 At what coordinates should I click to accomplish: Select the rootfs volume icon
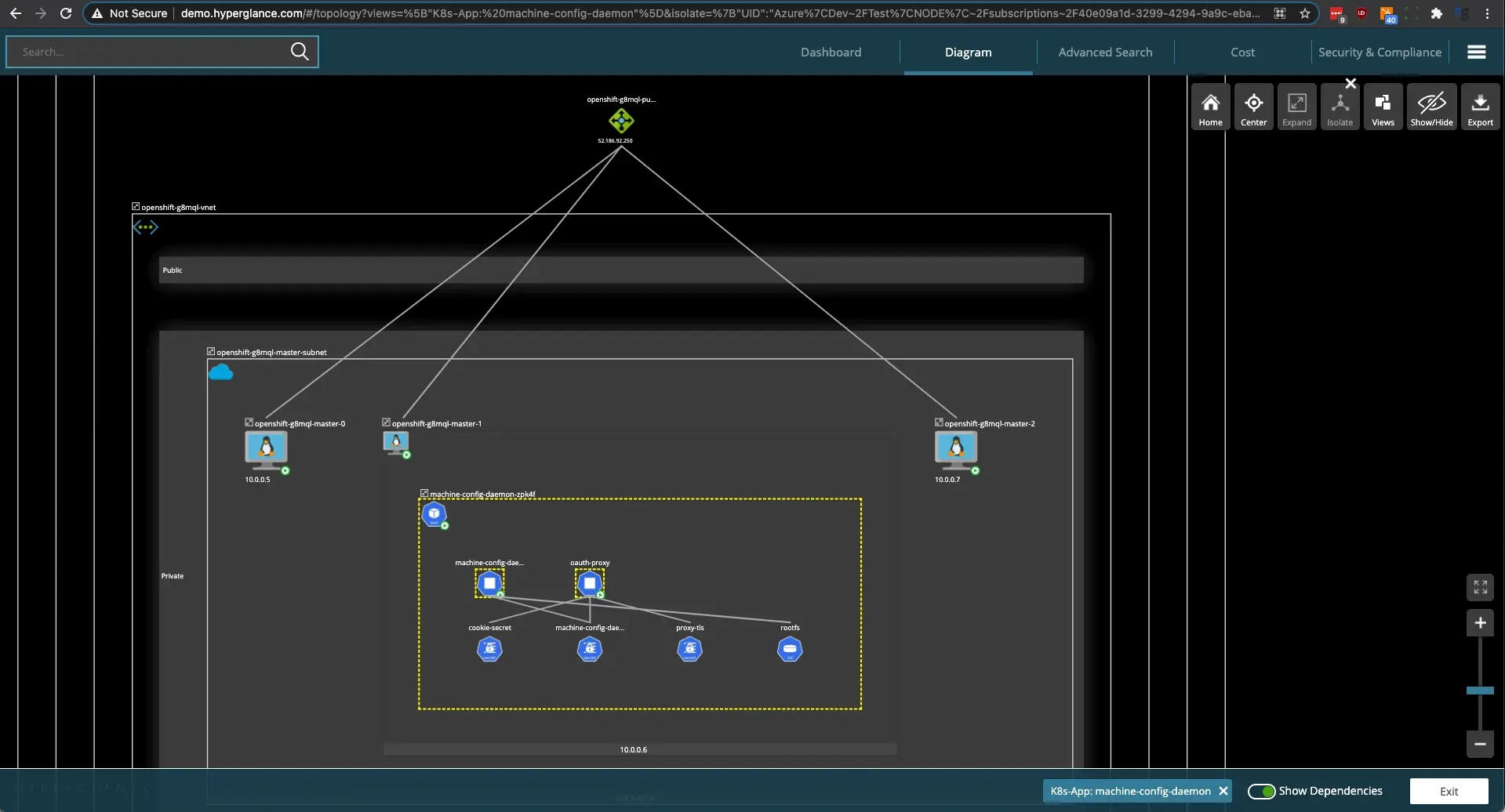click(x=790, y=649)
